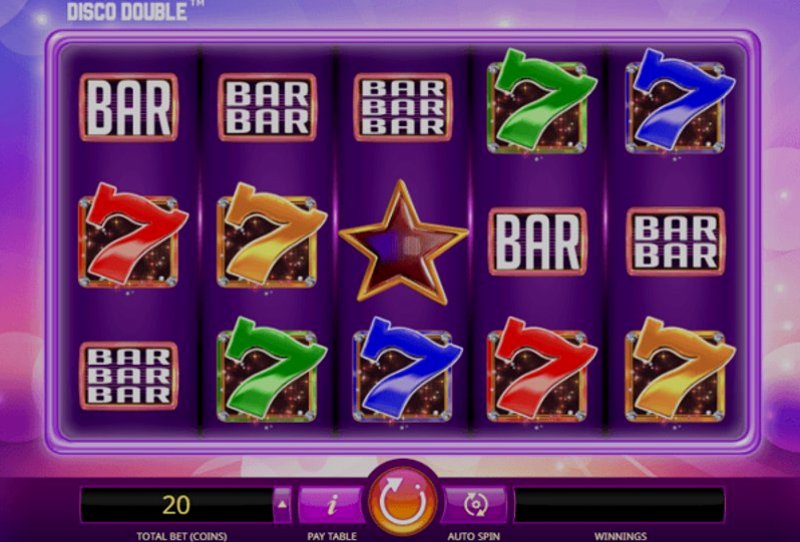
Task: Click the double BAR in the fifth reel middle row
Action: tap(676, 242)
